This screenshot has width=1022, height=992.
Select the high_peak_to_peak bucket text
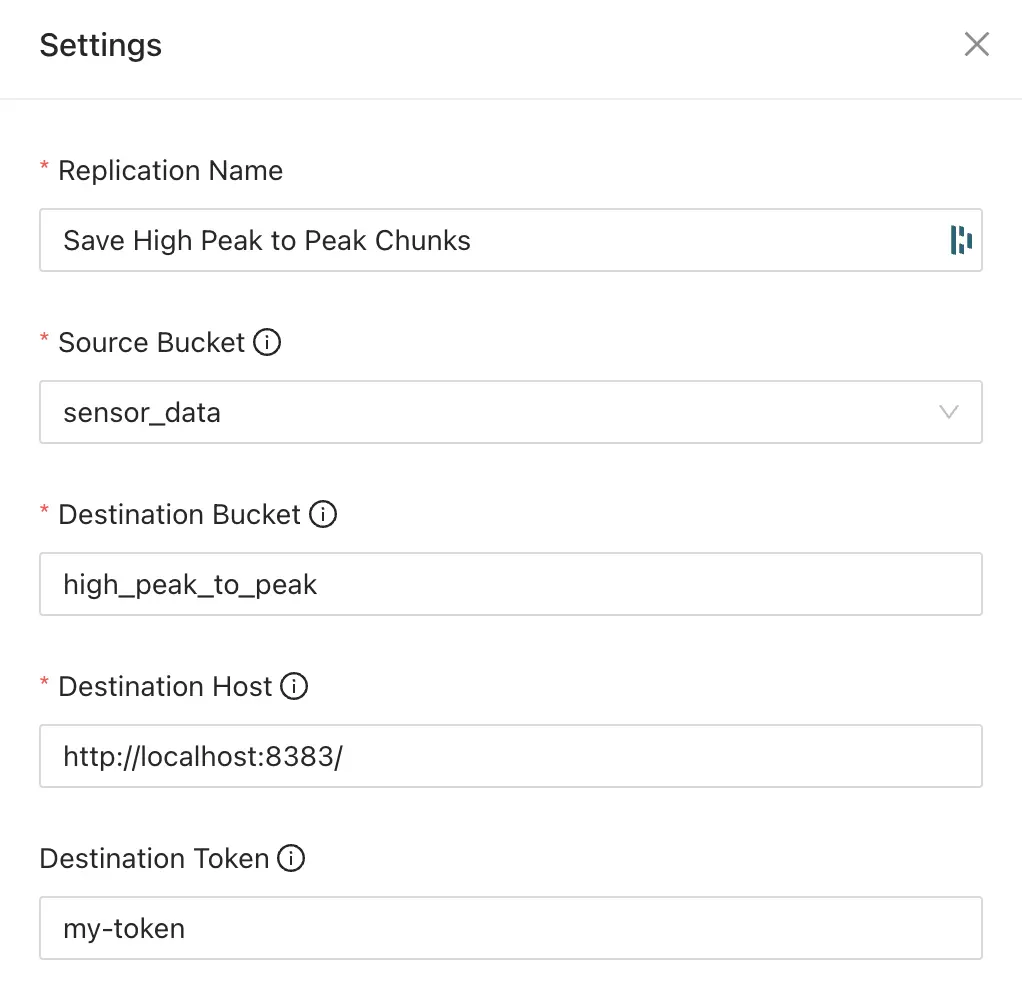[189, 584]
